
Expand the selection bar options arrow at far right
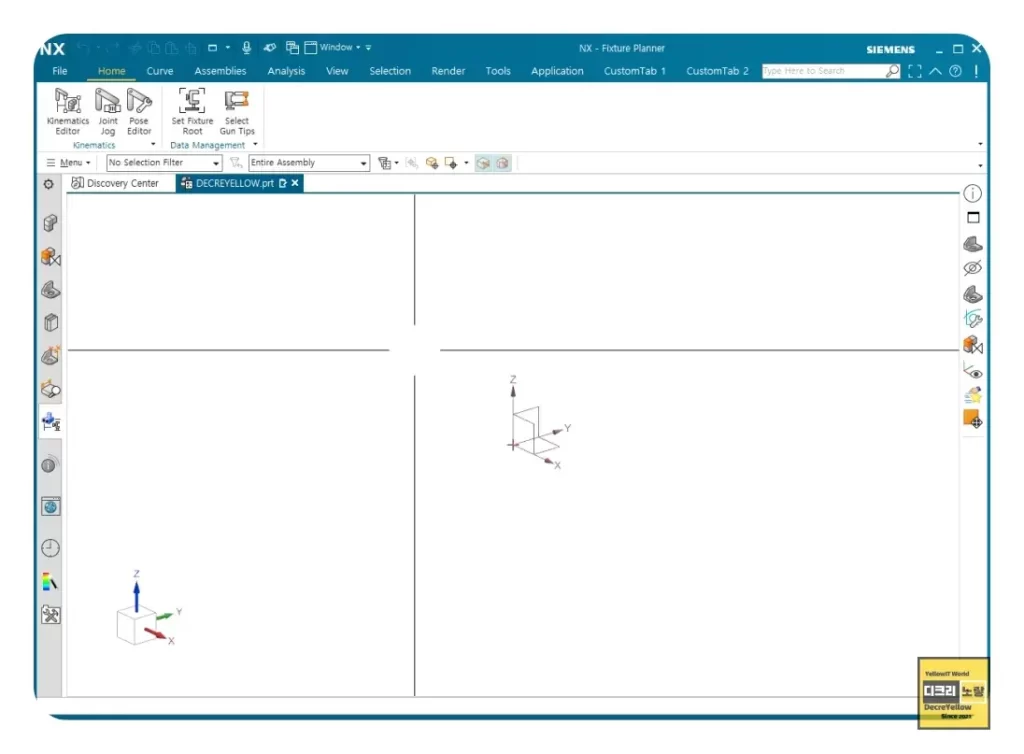pos(980,166)
